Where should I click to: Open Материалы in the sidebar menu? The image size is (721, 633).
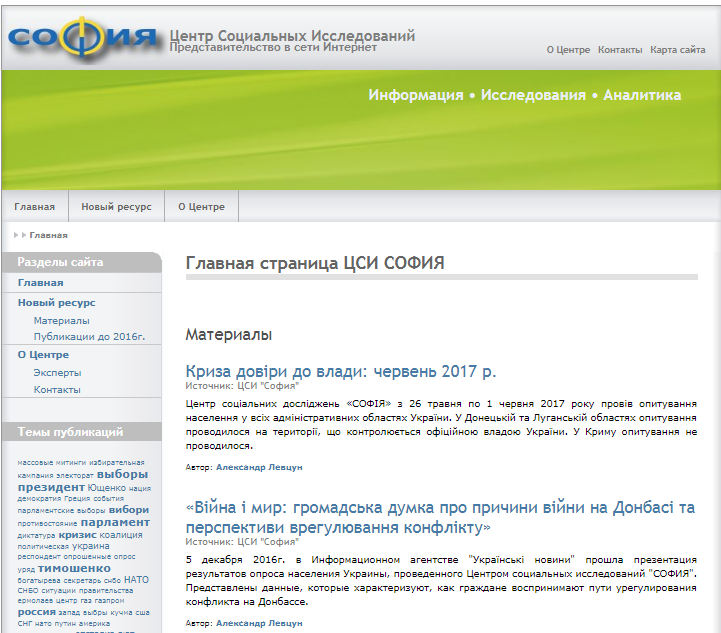(x=61, y=321)
